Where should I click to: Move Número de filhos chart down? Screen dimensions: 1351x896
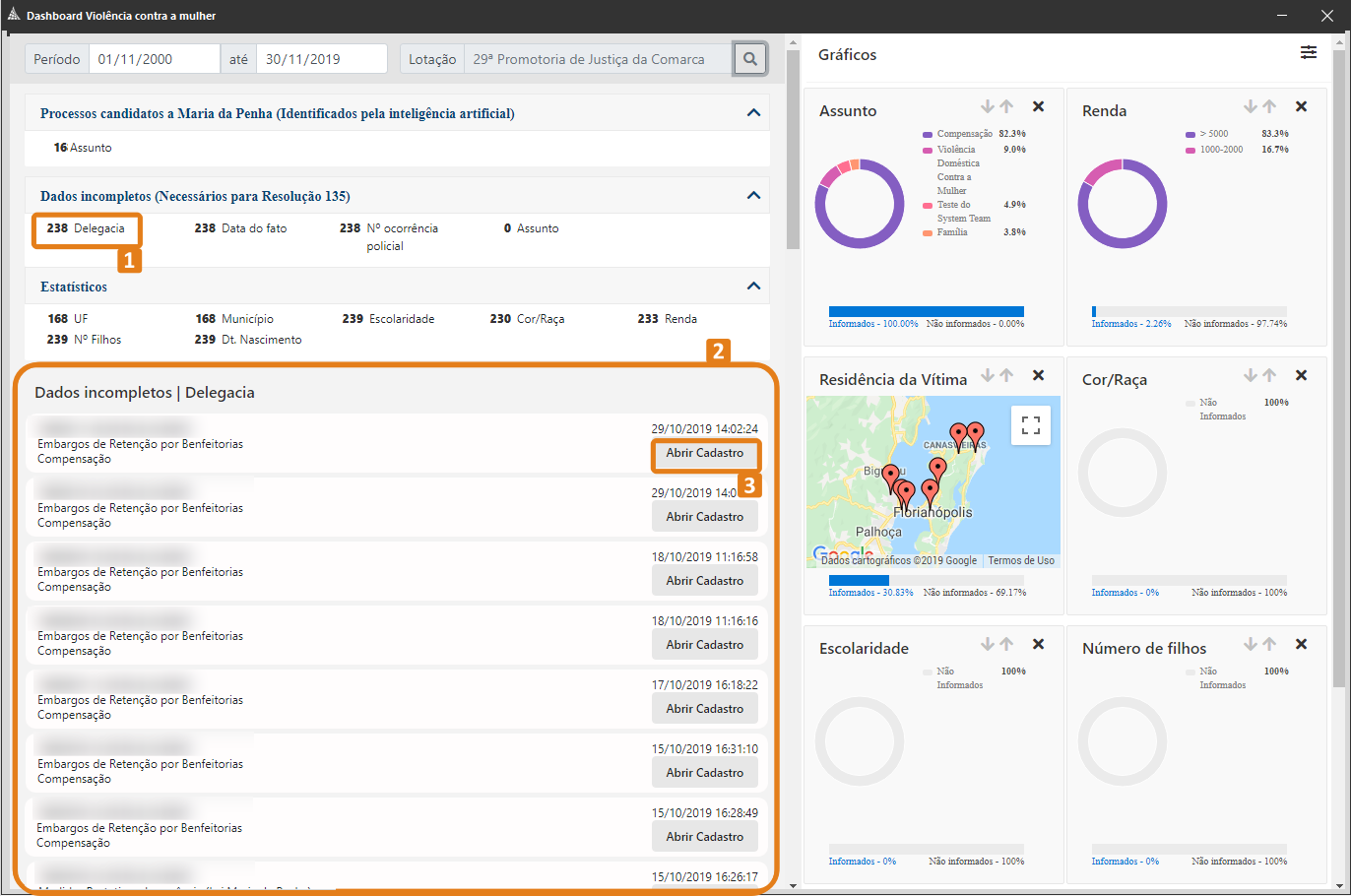pos(1251,644)
